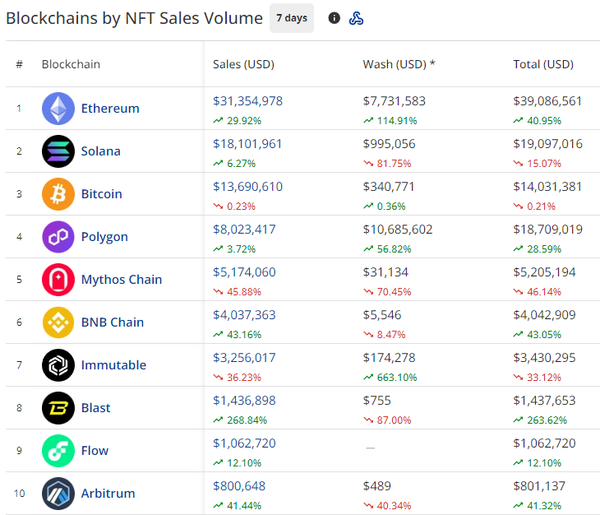Screen dimensions: 600x515
Task: Click the Solana logo icon
Action: click(58, 151)
